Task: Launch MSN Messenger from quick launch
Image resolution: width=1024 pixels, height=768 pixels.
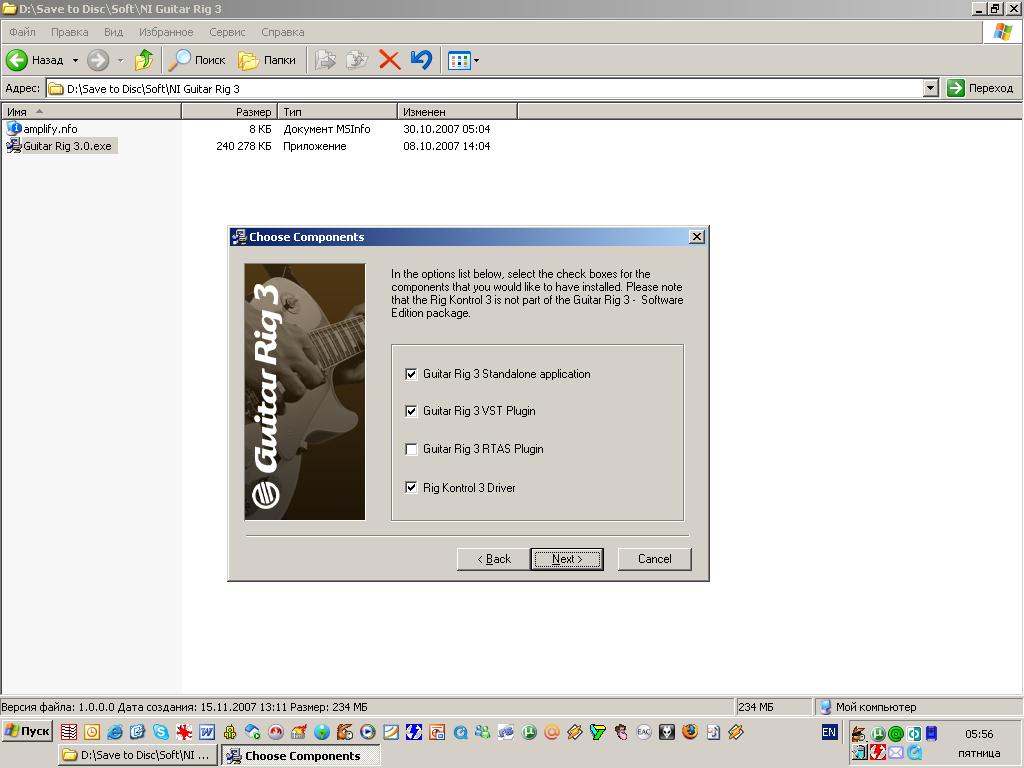Action: pyautogui.click(x=483, y=732)
